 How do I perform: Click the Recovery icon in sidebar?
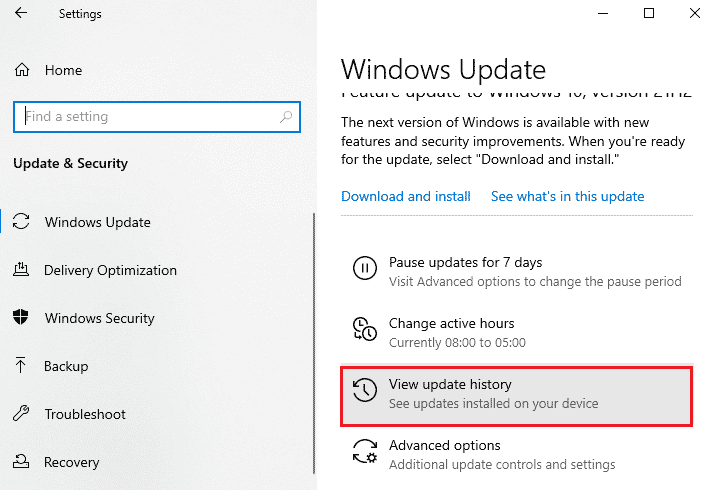click(21, 461)
